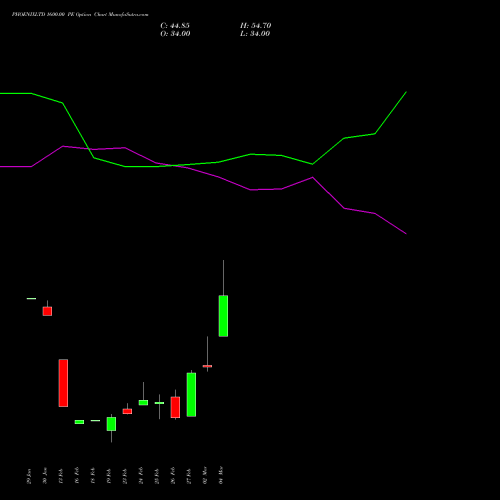Click the low value L: 34.00
The image size is (500, 500).
point(255,34)
